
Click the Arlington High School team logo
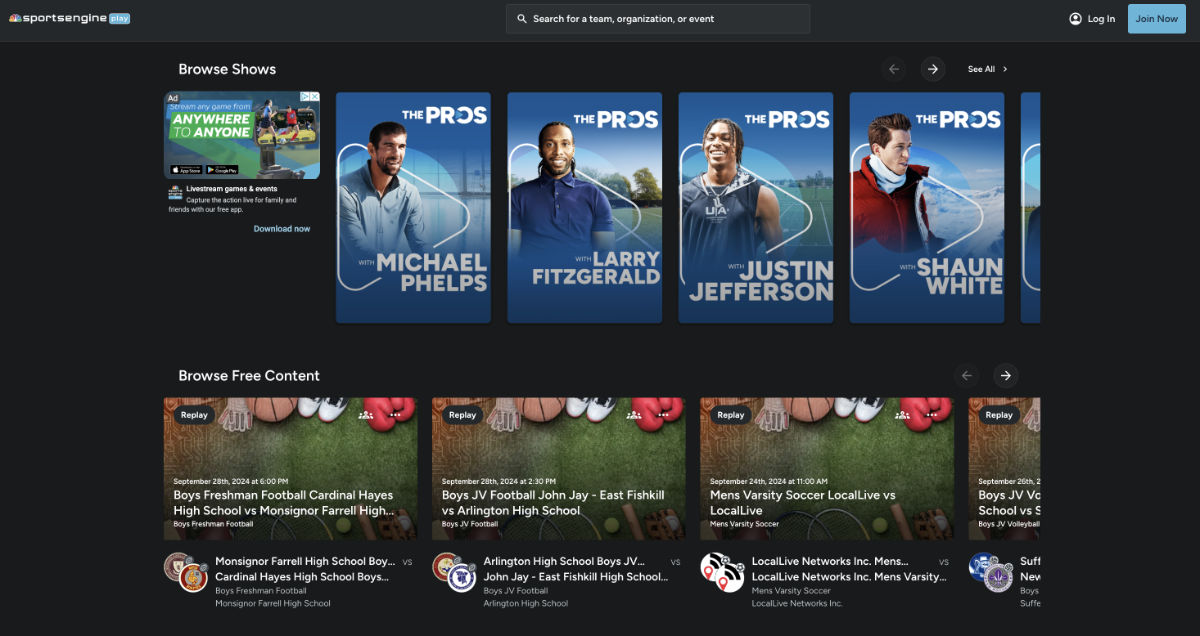pos(446,566)
